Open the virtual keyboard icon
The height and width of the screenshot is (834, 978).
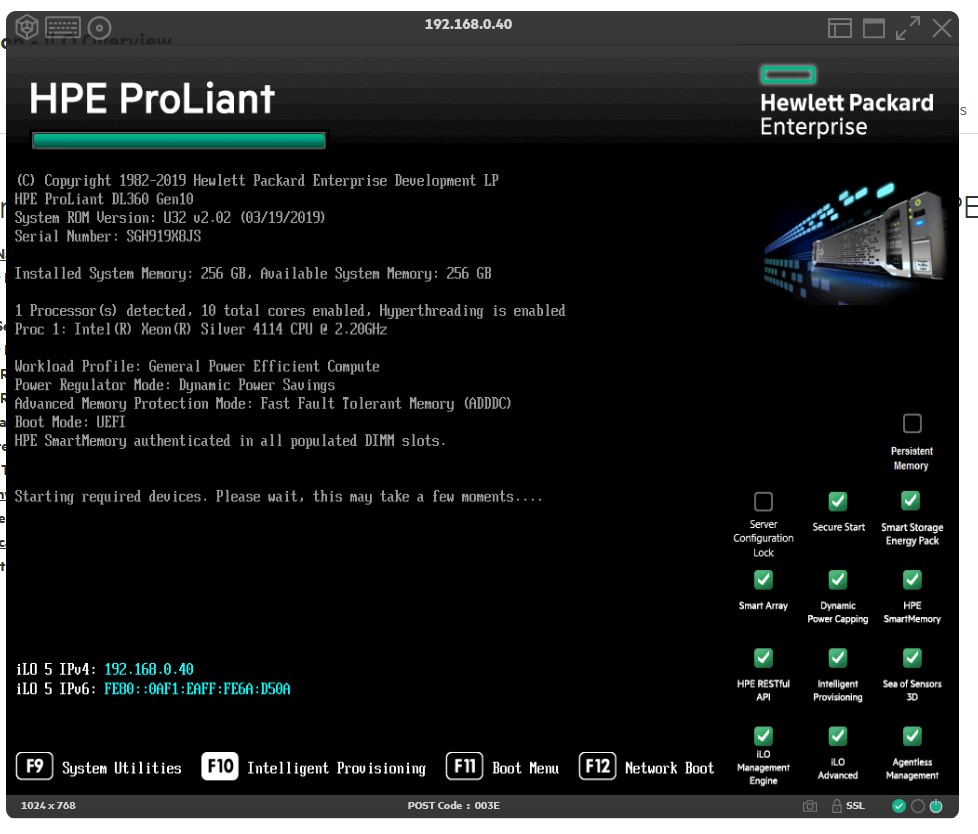coord(63,27)
